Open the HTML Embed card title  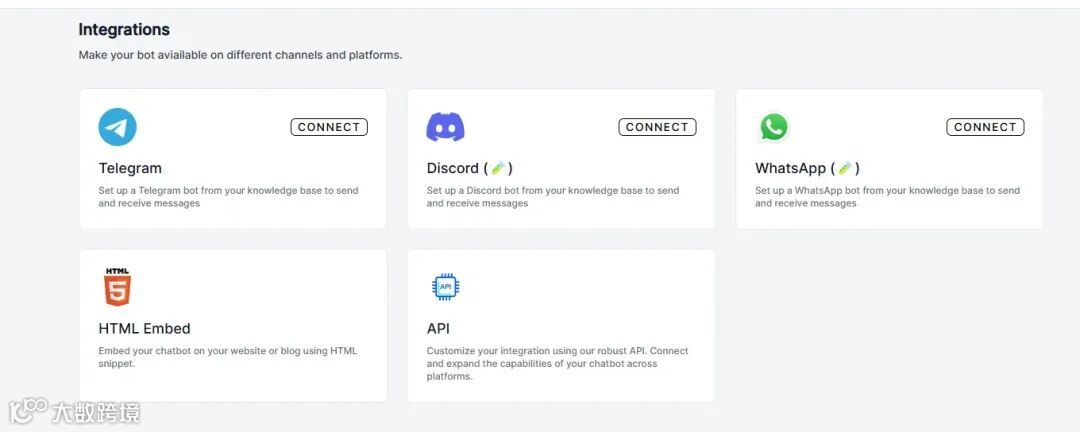click(144, 328)
